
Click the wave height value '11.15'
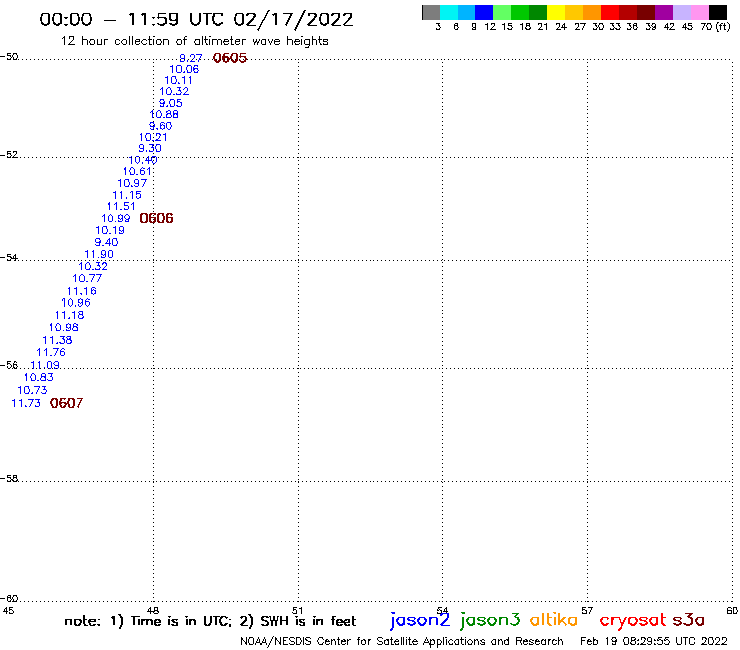pyautogui.click(x=127, y=195)
